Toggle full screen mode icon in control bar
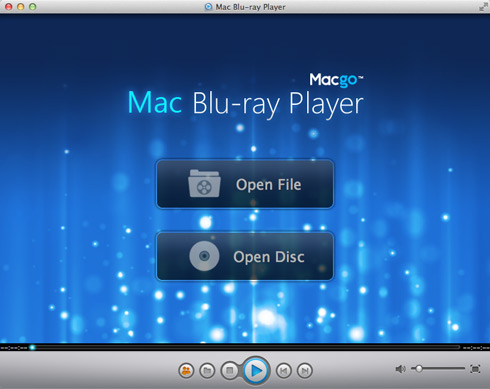Image resolution: width=490 pixels, height=389 pixels. [475, 369]
